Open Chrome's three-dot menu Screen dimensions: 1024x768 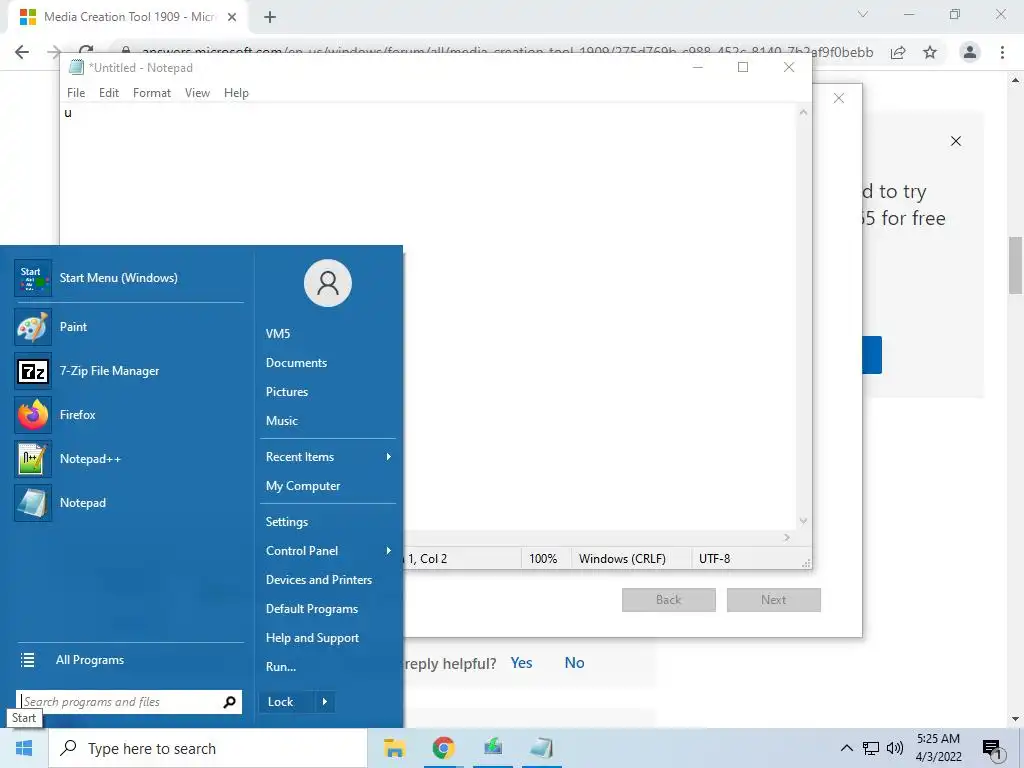(x=1002, y=52)
